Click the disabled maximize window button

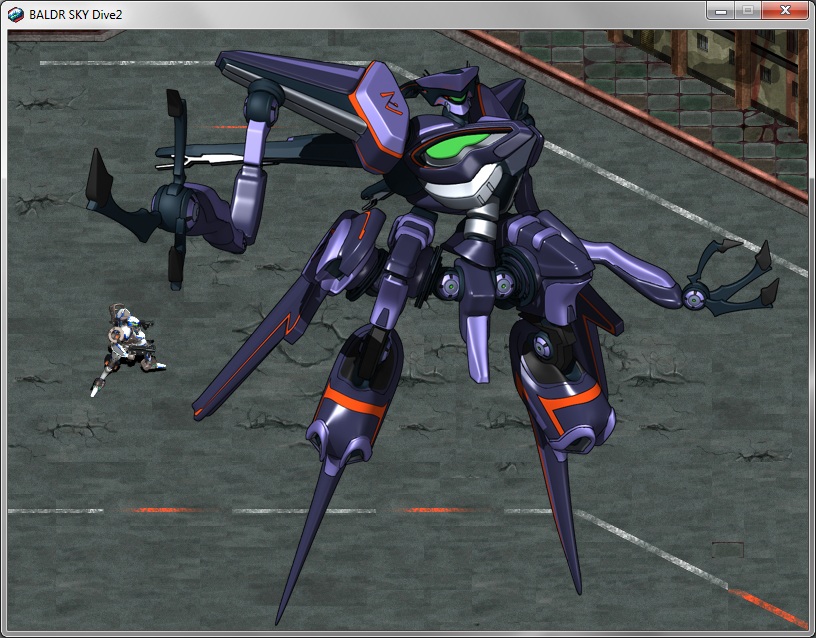[x=748, y=10]
